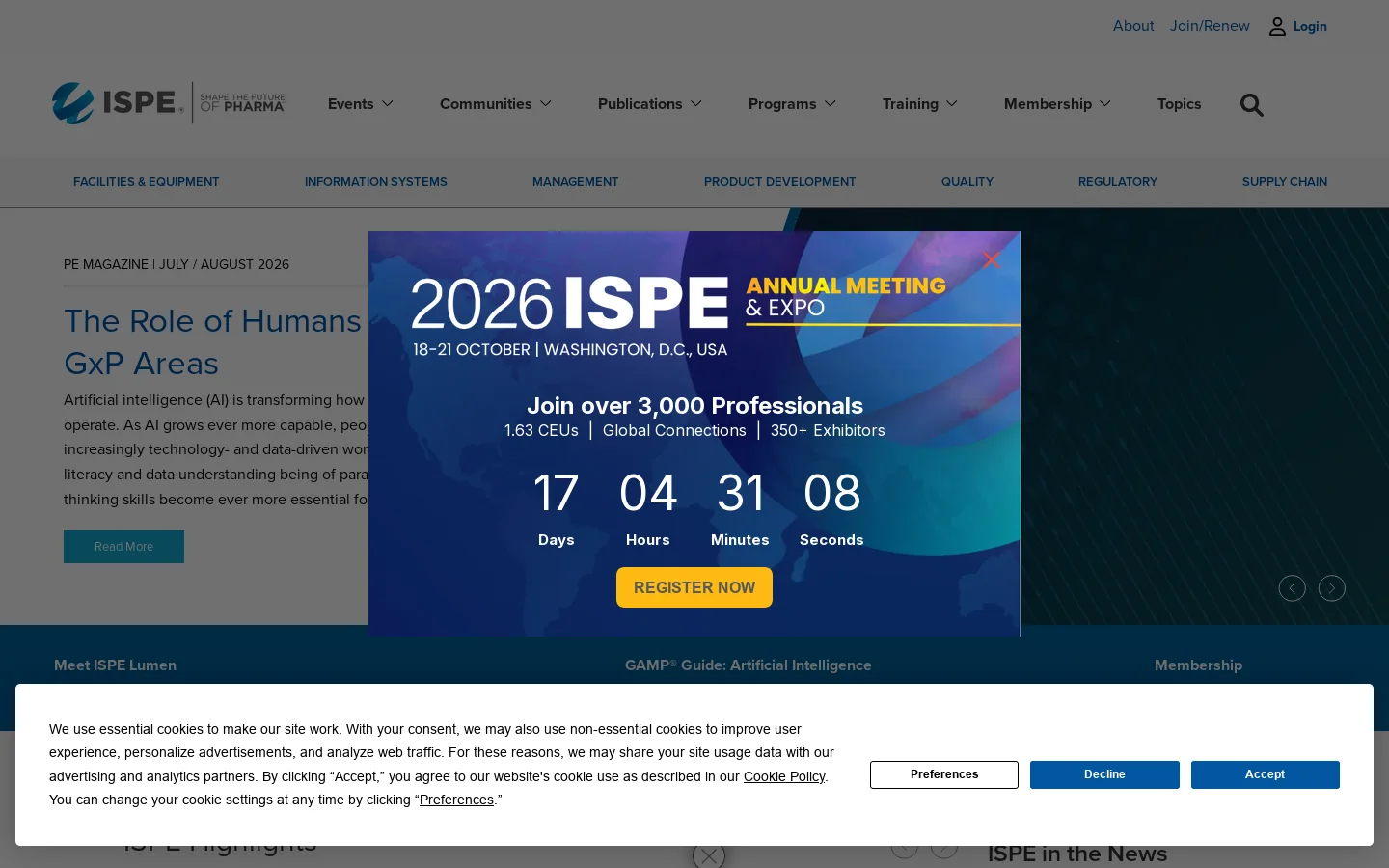The height and width of the screenshot is (868, 1389).
Task: Open the Topics menu item
Action: pyautogui.click(x=1180, y=104)
